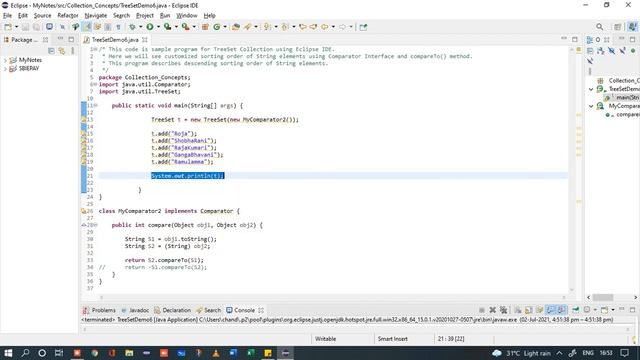Viewport: 640px width, 360px height.
Task: Click Remove Launch X icon in Console
Action: coord(493,310)
